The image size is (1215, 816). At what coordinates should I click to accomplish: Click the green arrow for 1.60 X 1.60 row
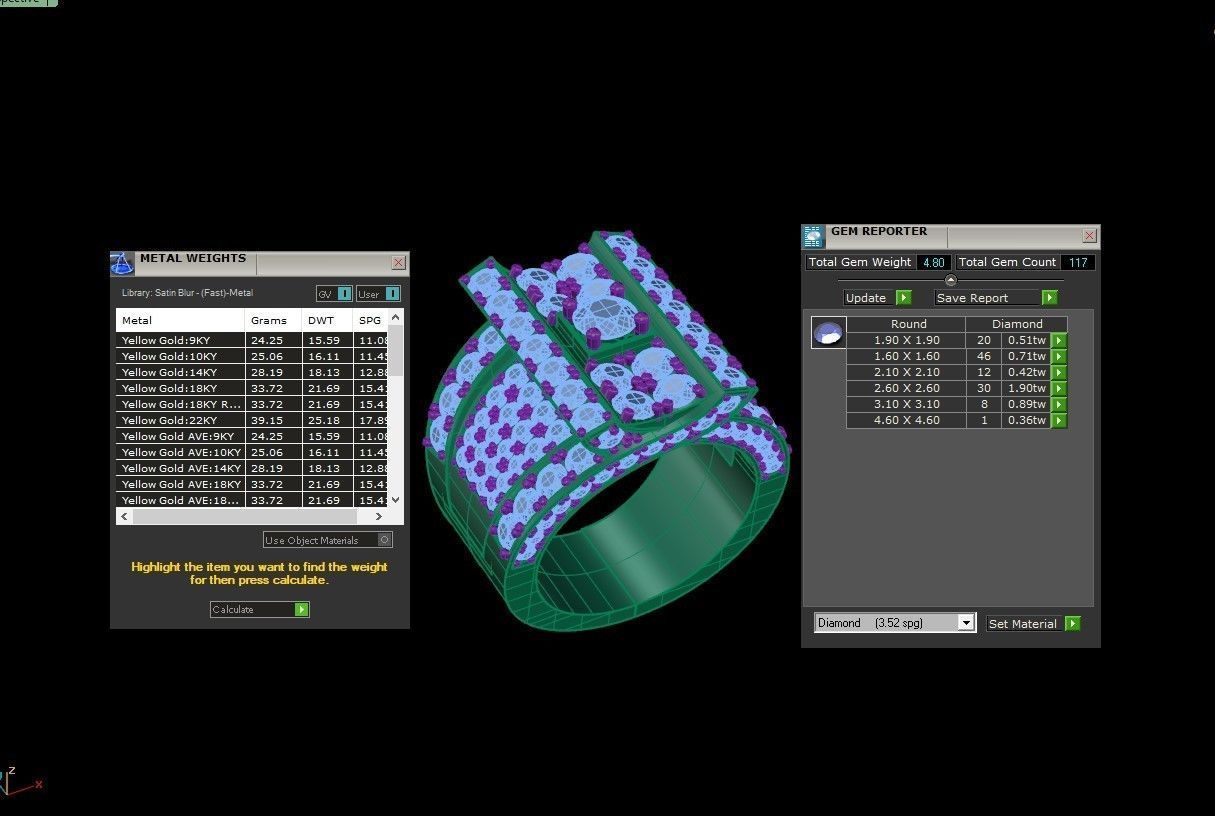click(x=1059, y=356)
